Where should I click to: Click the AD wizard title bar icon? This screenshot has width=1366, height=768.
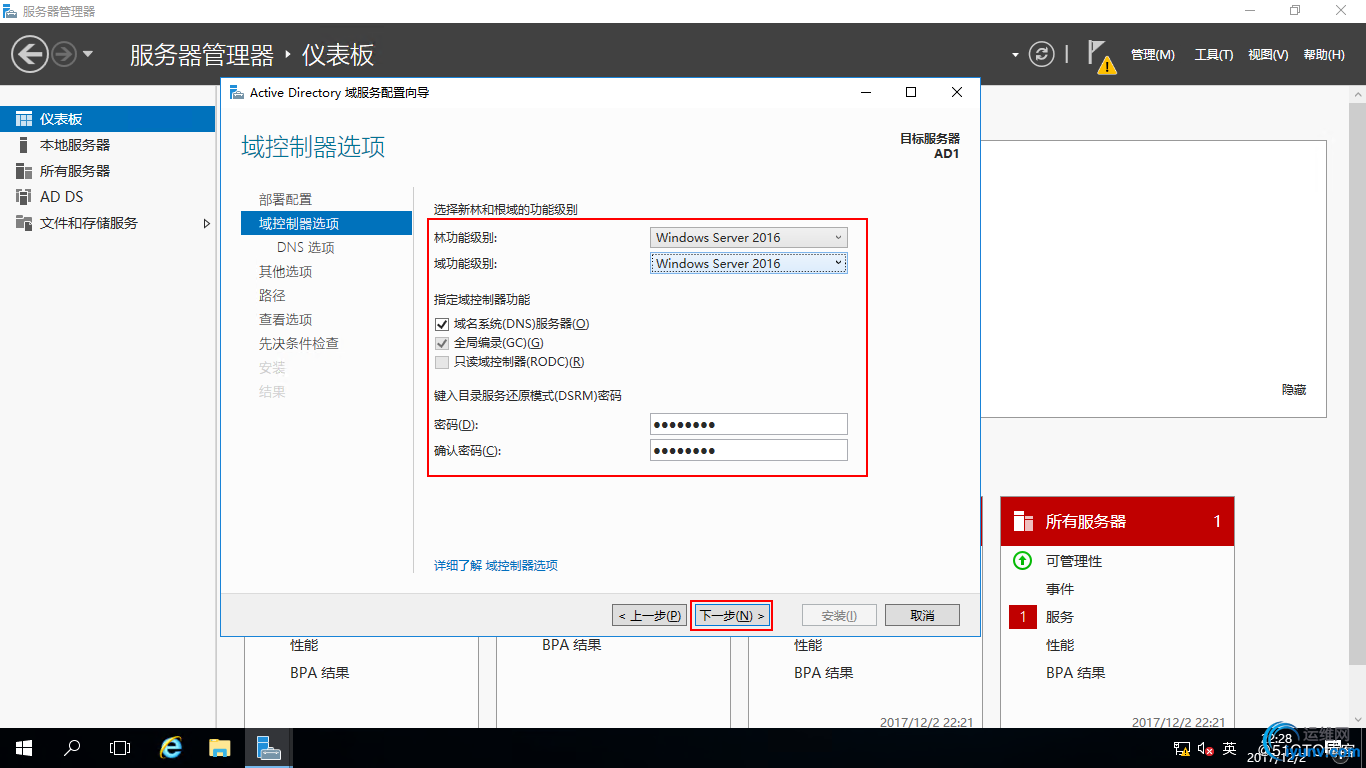(236, 92)
